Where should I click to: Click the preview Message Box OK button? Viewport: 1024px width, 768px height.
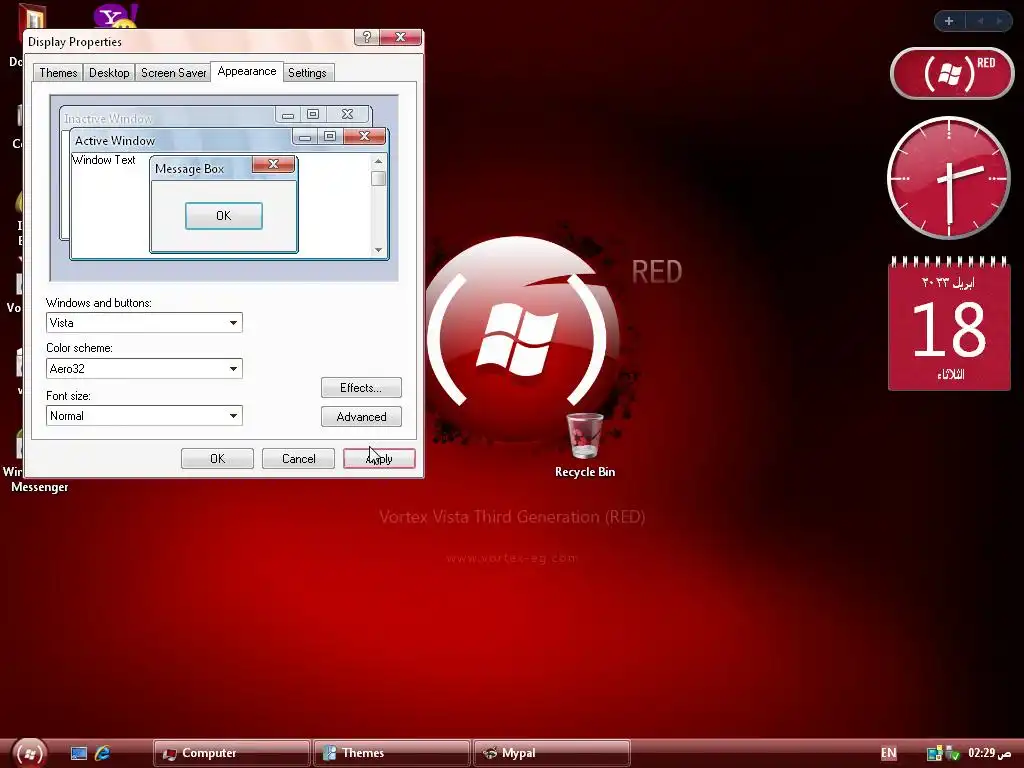224,216
